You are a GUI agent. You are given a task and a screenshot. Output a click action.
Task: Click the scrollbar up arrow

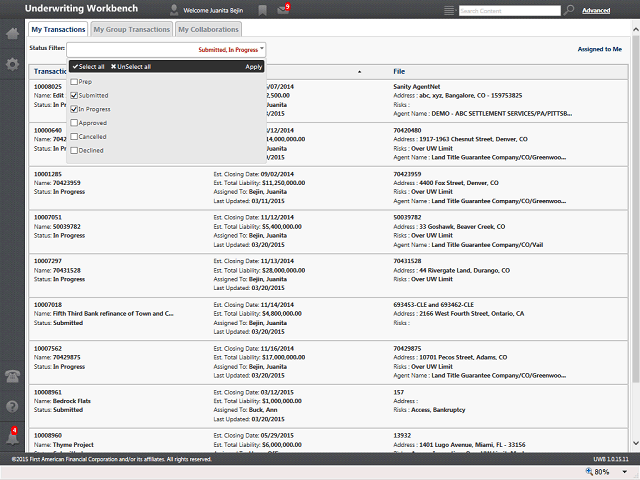tap(636, 30)
